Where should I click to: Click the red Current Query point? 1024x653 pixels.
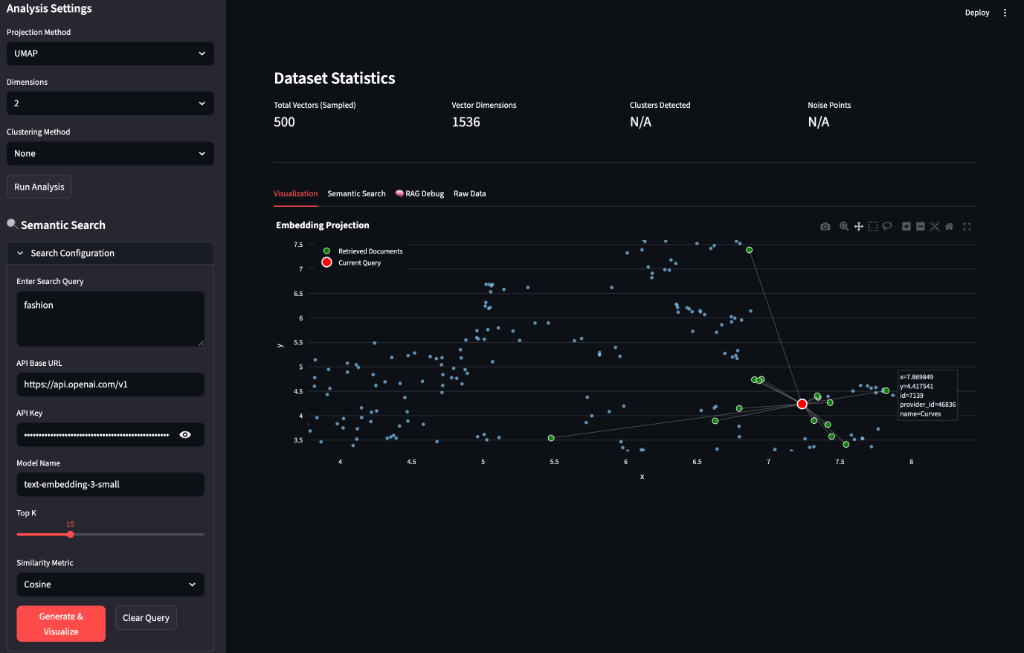click(802, 404)
